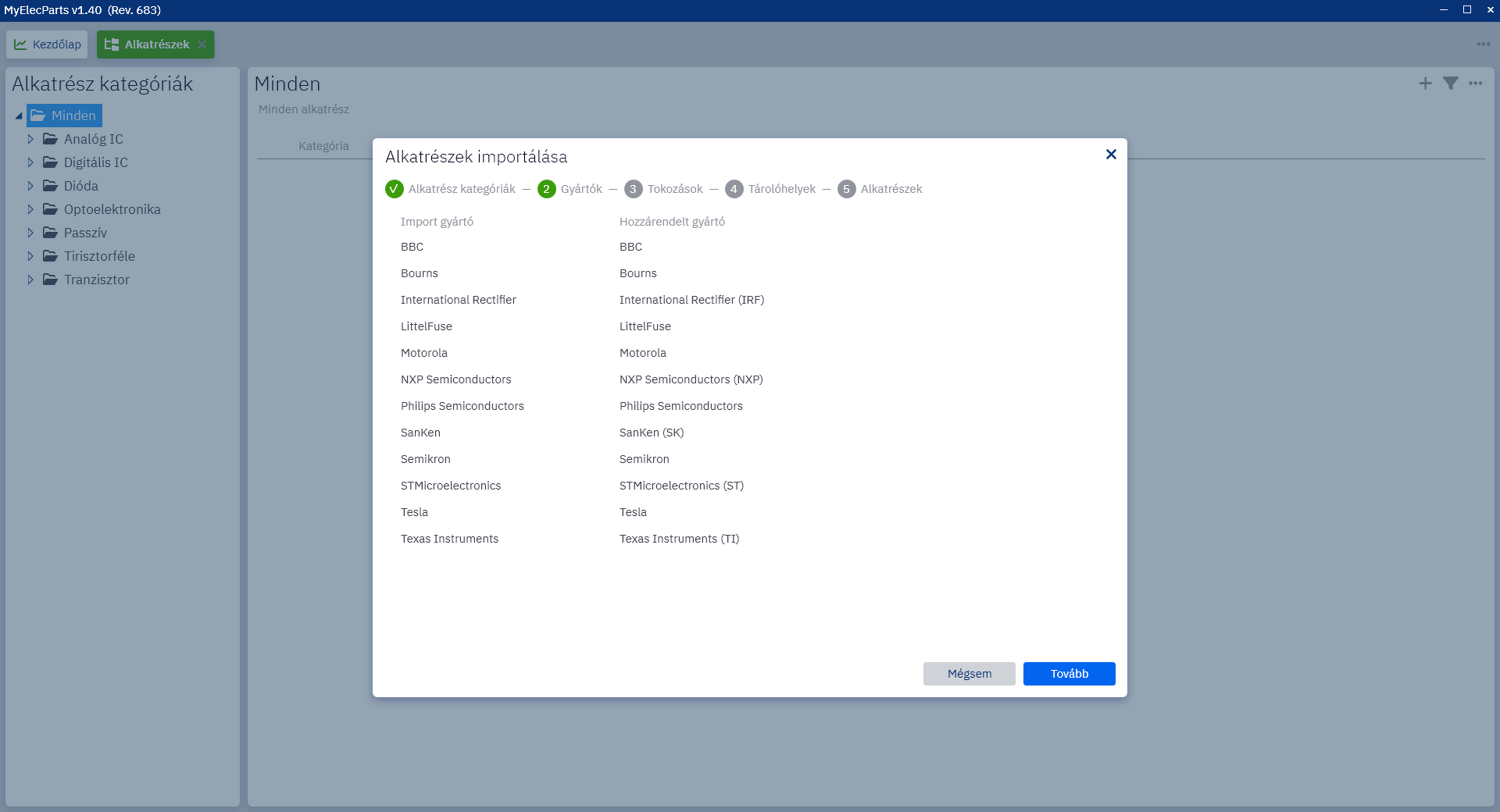Click the step 4 Tárolóhelyek circle

(734, 189)
